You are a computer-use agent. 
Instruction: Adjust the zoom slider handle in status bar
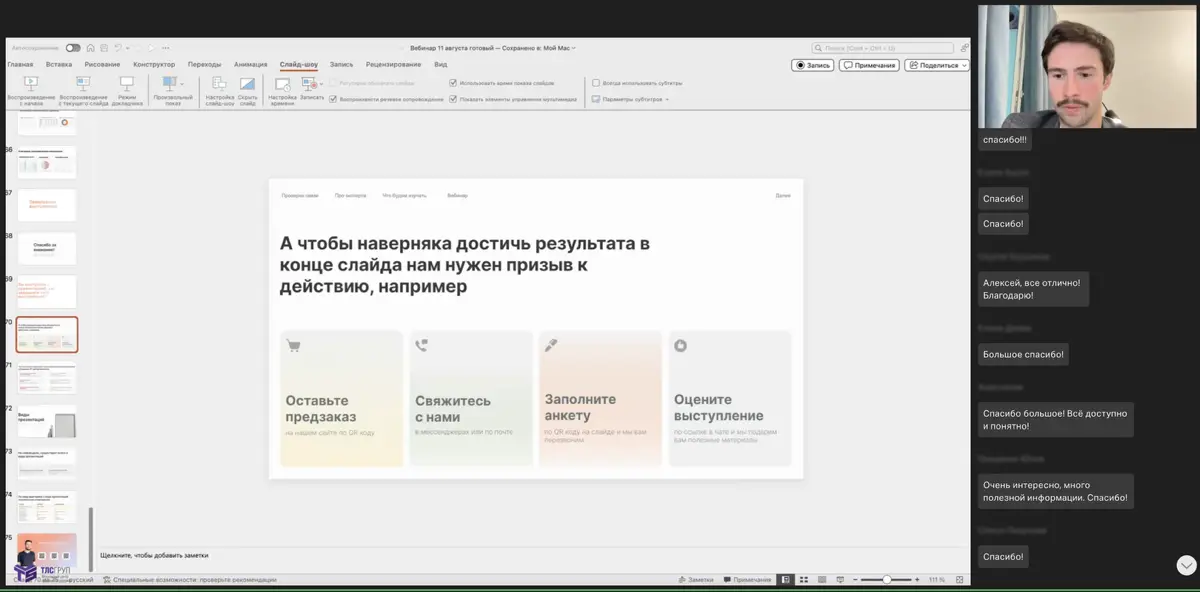pos(886,579)
